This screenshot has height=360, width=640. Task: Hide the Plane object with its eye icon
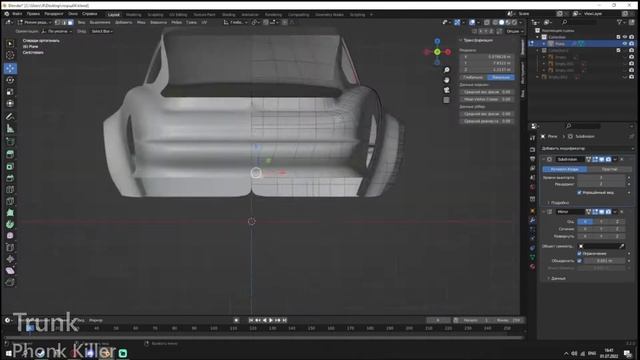[624, 43]
